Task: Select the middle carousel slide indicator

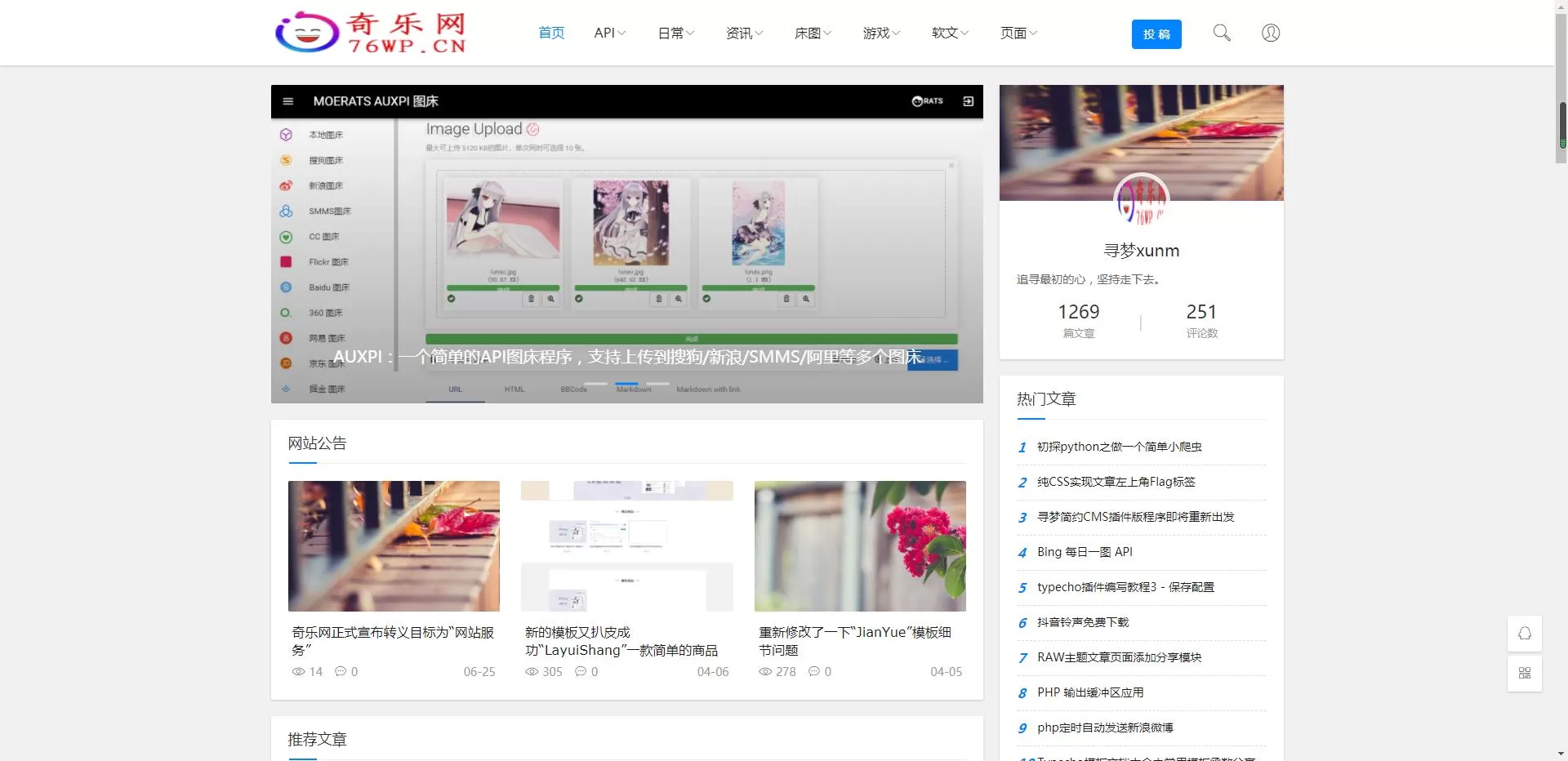Action: click(x=626, y=383)
